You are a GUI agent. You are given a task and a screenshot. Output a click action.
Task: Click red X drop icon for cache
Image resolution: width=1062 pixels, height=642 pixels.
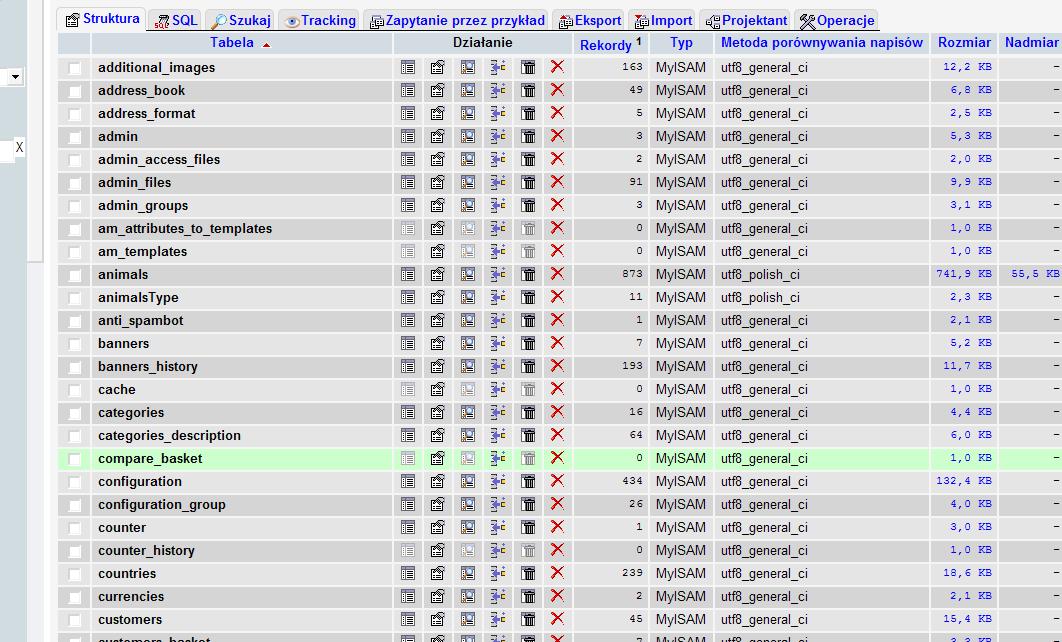(557, 389)
